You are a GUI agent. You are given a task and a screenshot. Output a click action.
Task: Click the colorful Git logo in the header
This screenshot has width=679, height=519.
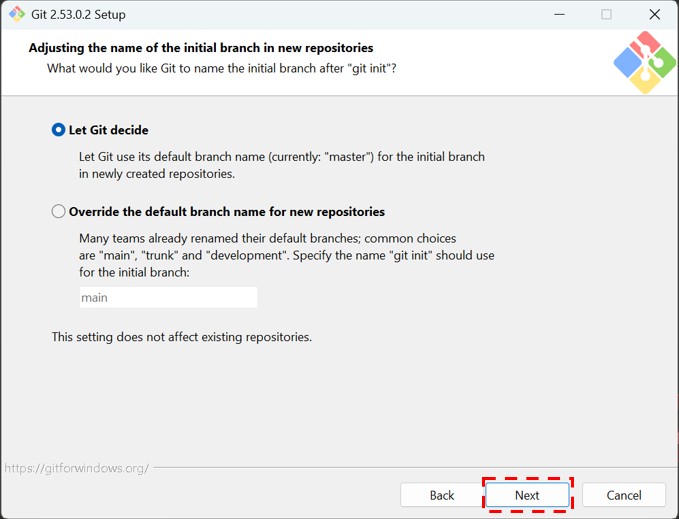(x=644, y=62)
